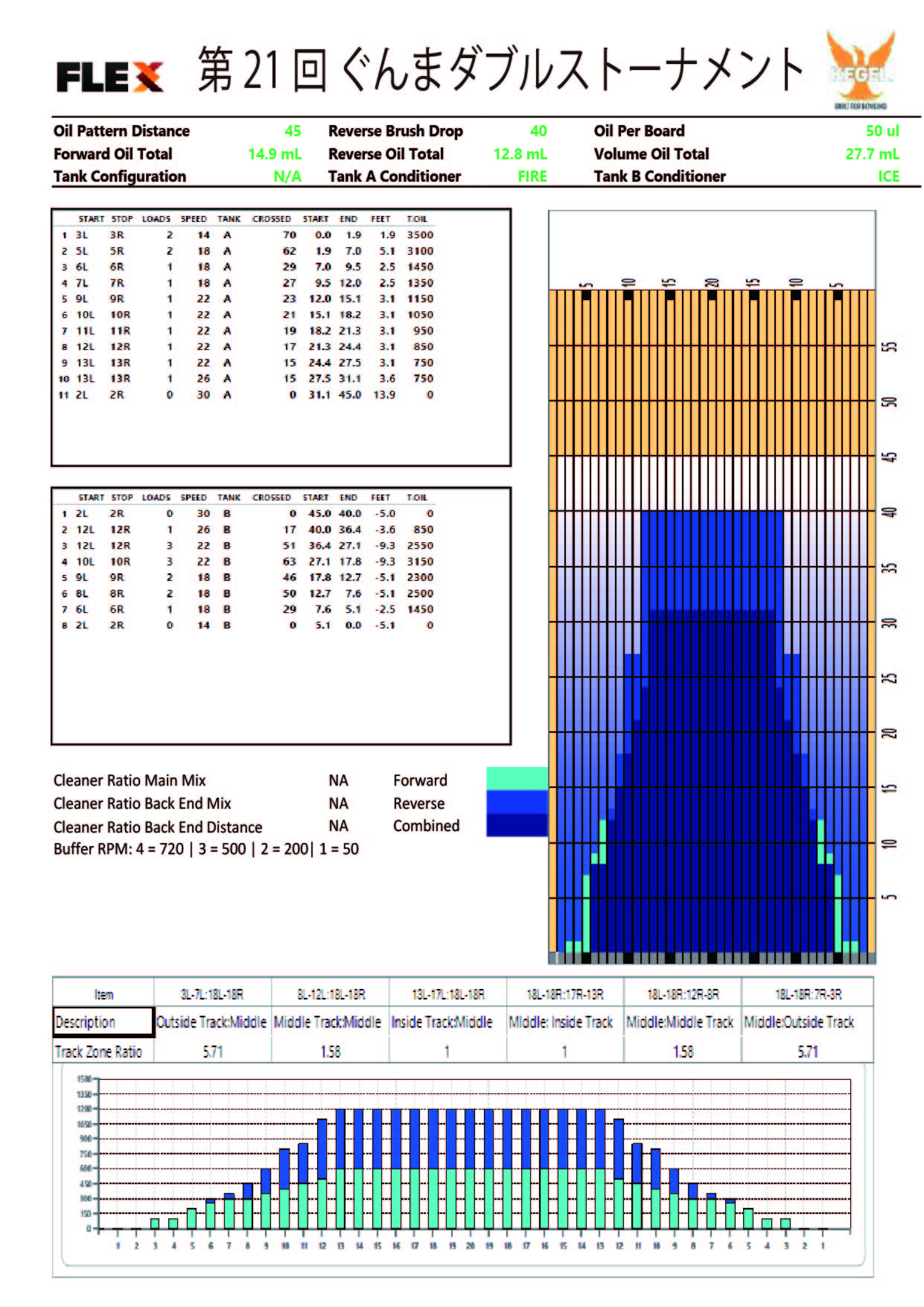
Task: Click the 18L-18R:7R-3R column header
Action: (x=808, y=994)
